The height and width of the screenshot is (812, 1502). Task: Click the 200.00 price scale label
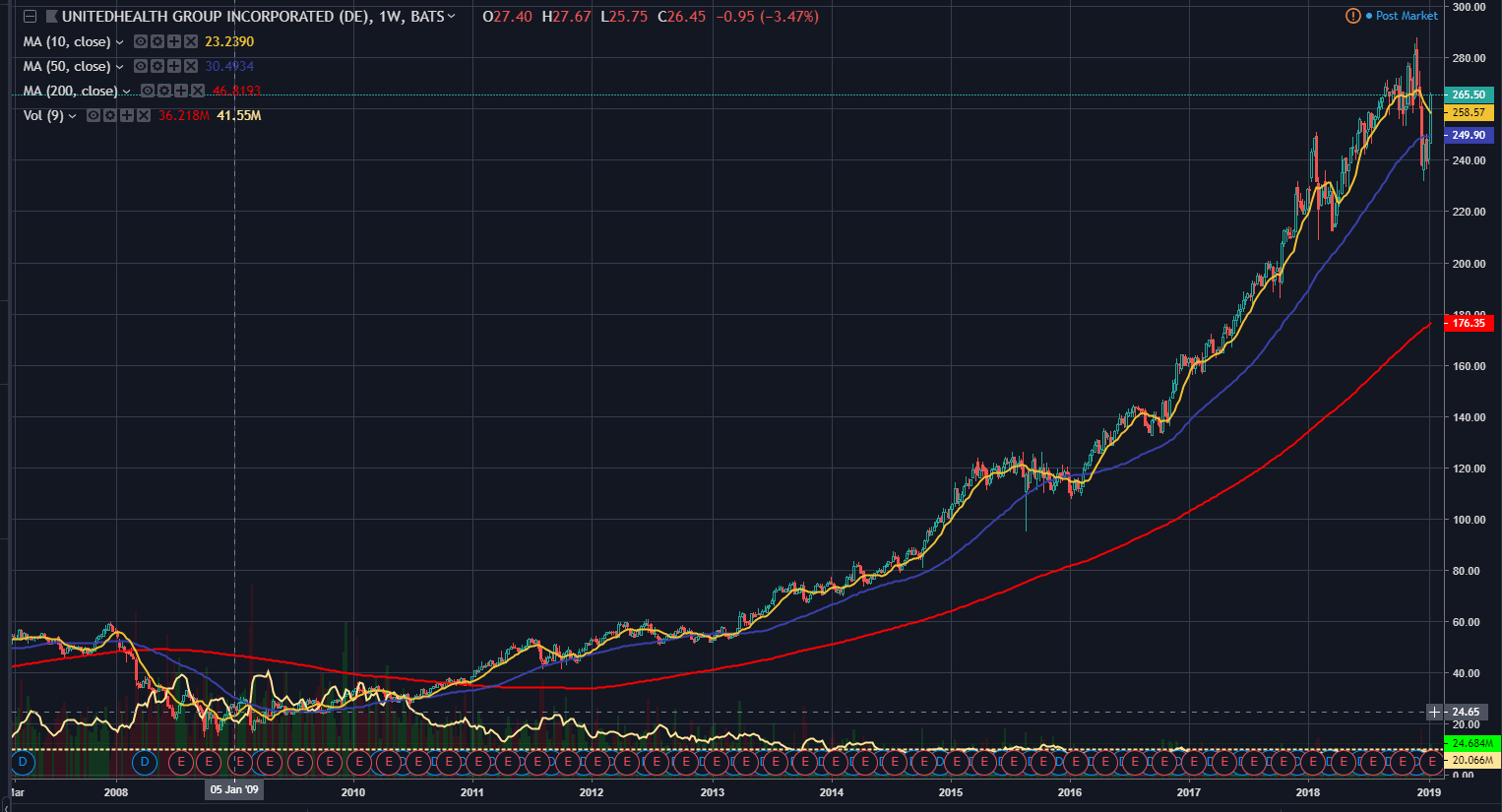click(1469, 264)
